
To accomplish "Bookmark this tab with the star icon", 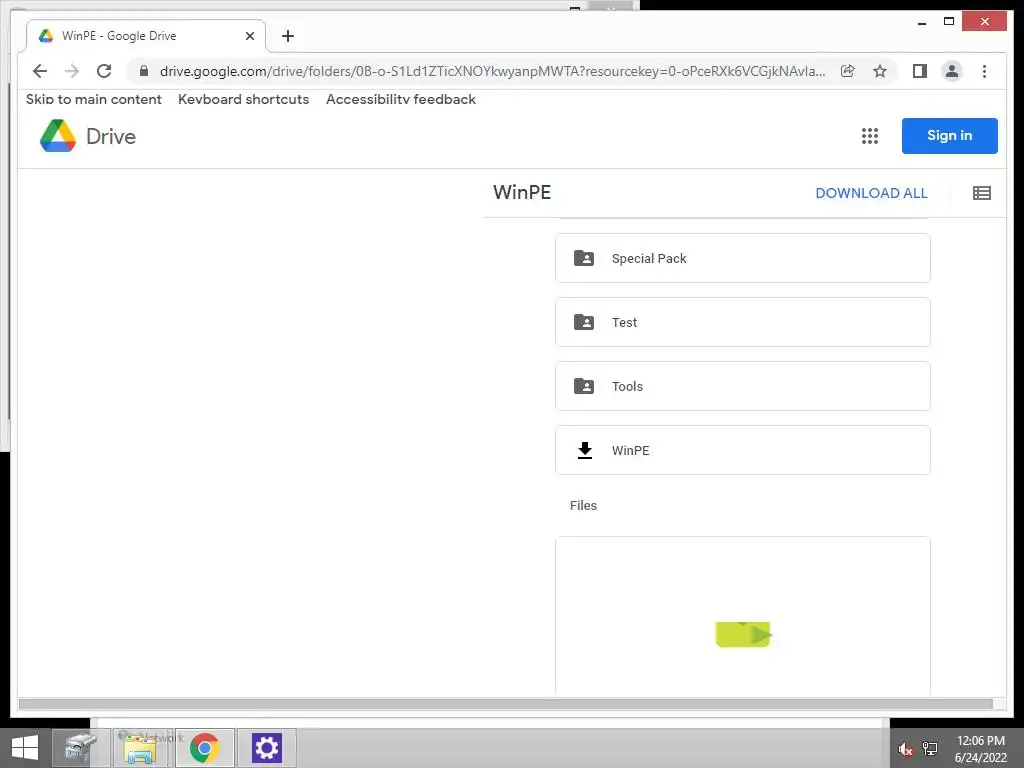I will [x=880, y=71].
